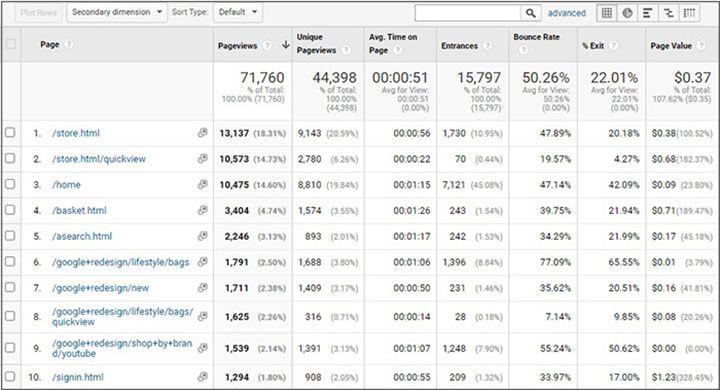
Task: Switch to the pie chart percentage view
Action: (x=627, y=13)
